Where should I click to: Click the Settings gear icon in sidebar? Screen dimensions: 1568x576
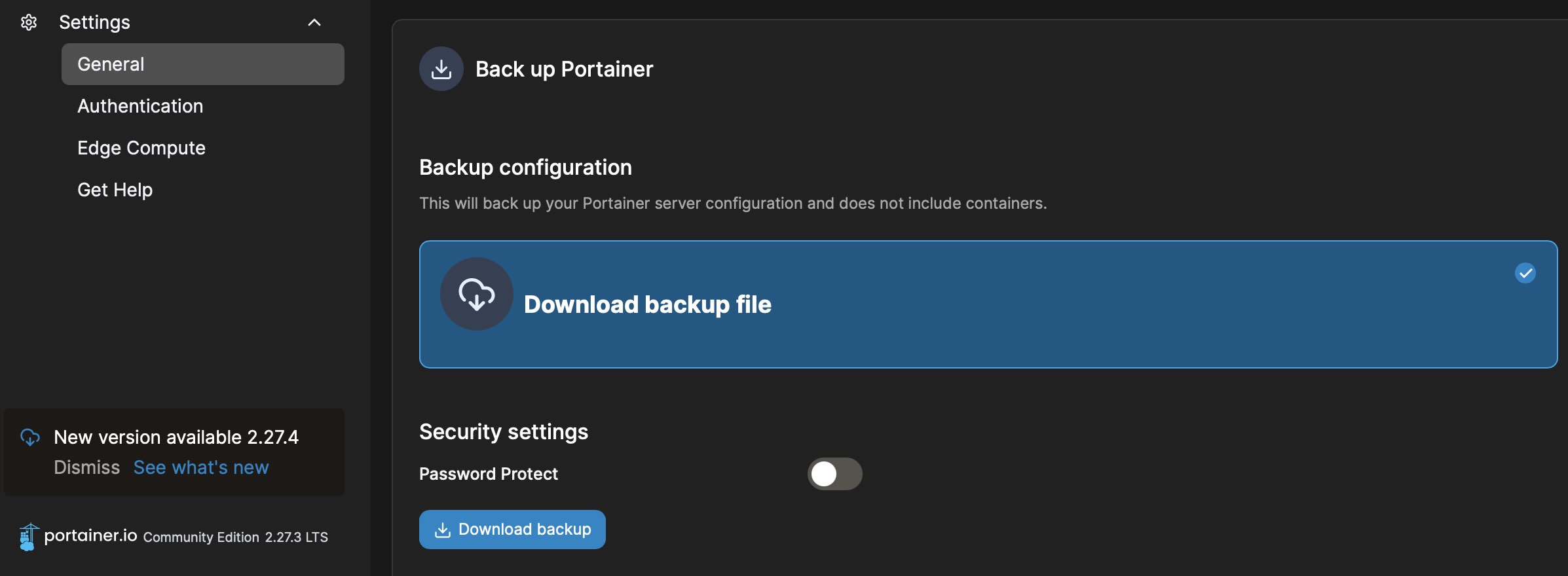tap(29, 22)
